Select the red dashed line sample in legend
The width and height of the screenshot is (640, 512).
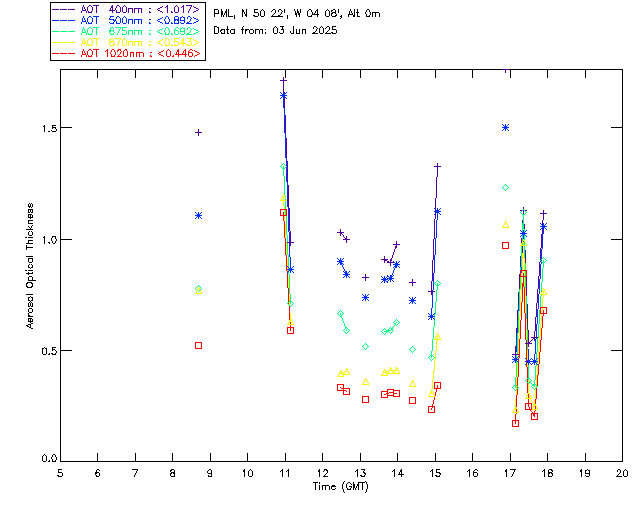click(x=64, y=53)
